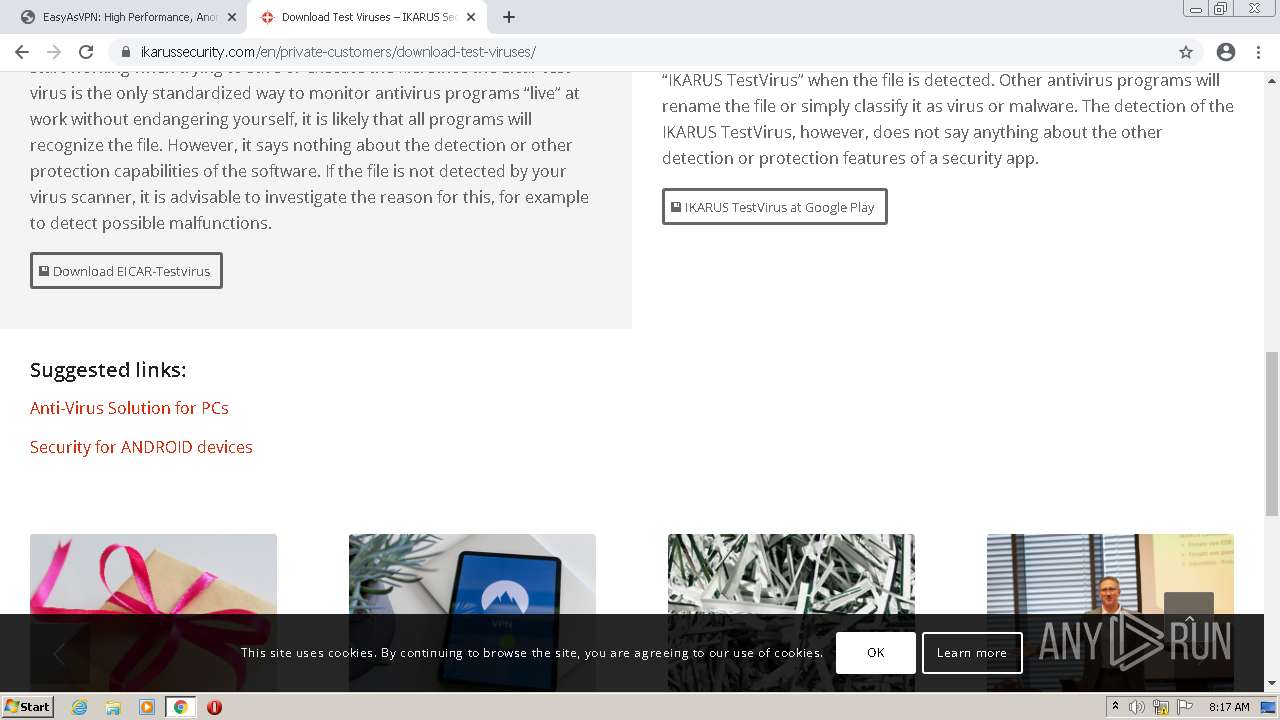Click Learn more about cookies
1280x720 pixels.
[972, 652]
